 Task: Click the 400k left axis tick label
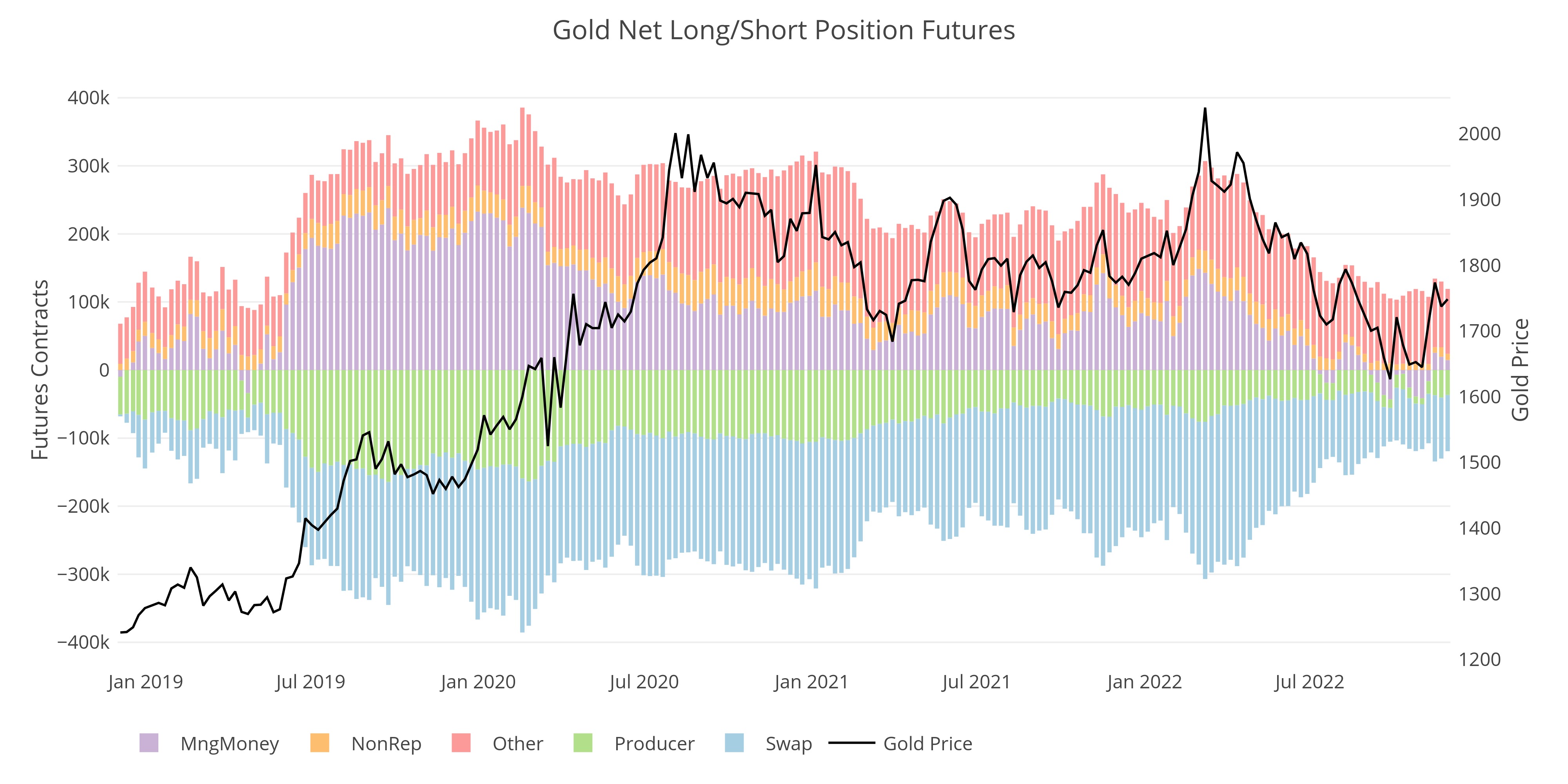coord(89,98)
